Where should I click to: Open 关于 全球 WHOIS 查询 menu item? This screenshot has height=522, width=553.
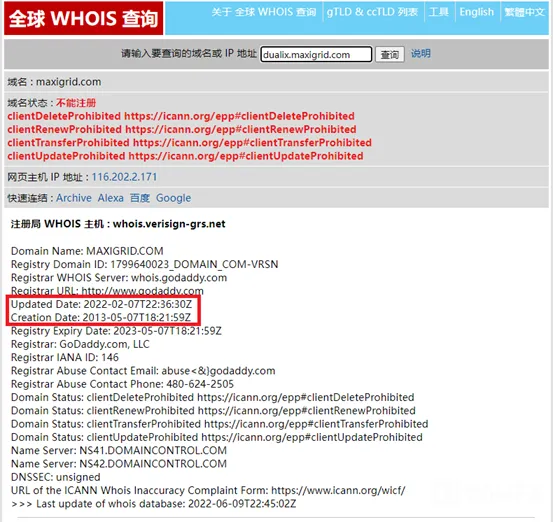tap(264, 12)
